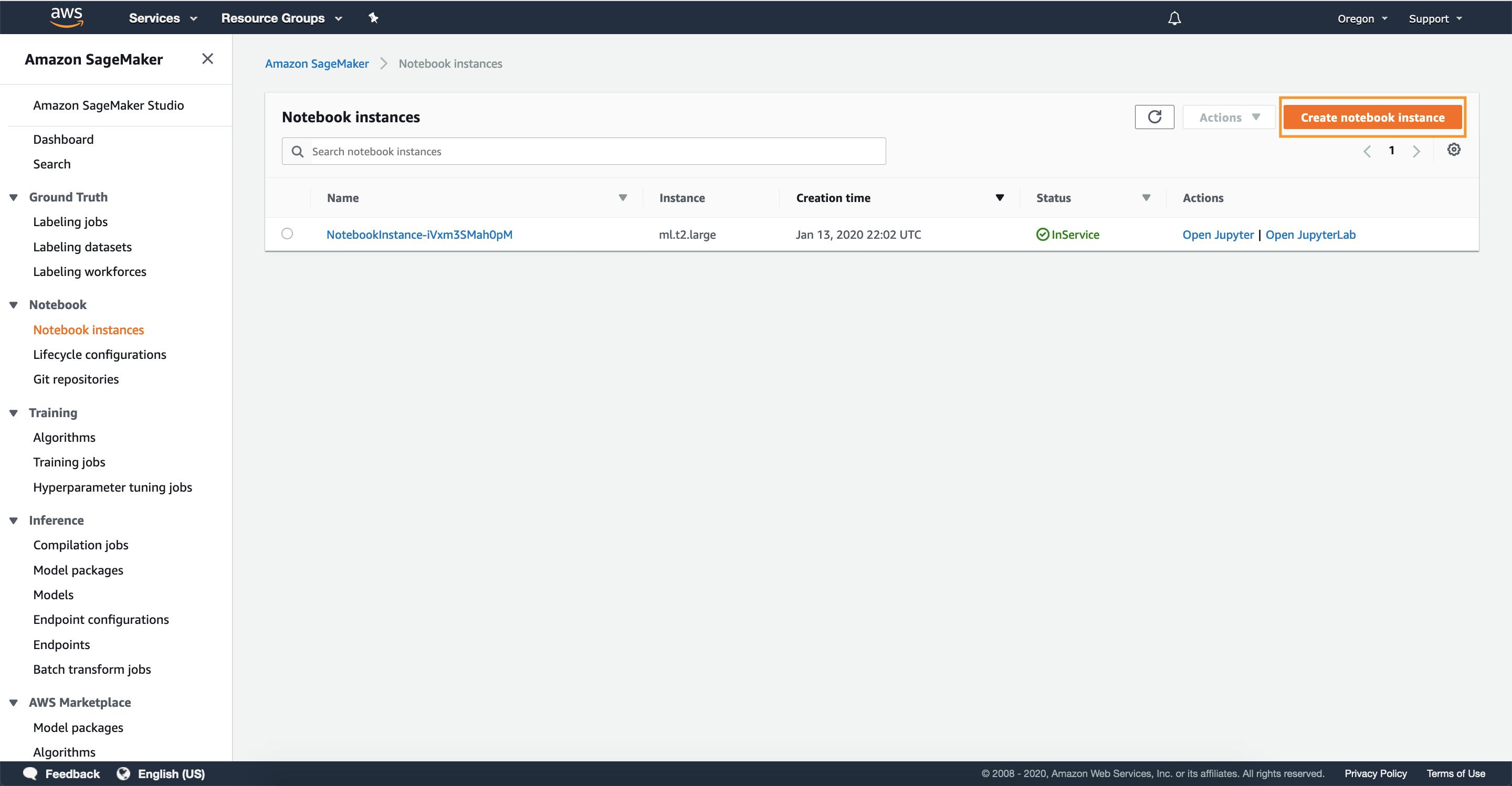Open the Support dropdown menu

pyautogui.click(x=1435, y=19)
